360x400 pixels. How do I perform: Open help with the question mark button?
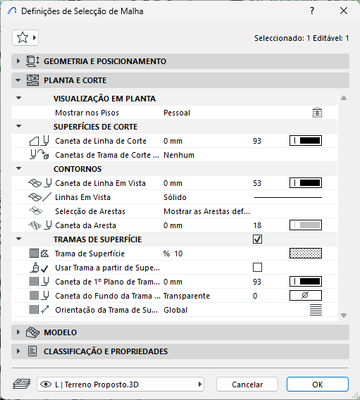point(312,11)
